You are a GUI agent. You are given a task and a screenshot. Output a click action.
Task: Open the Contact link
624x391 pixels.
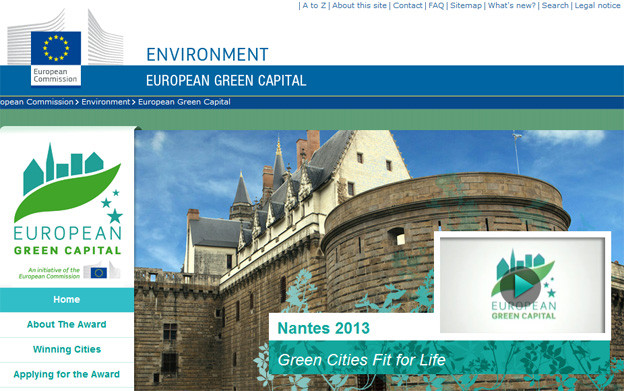pyautogui.click(x=408, y=6)
